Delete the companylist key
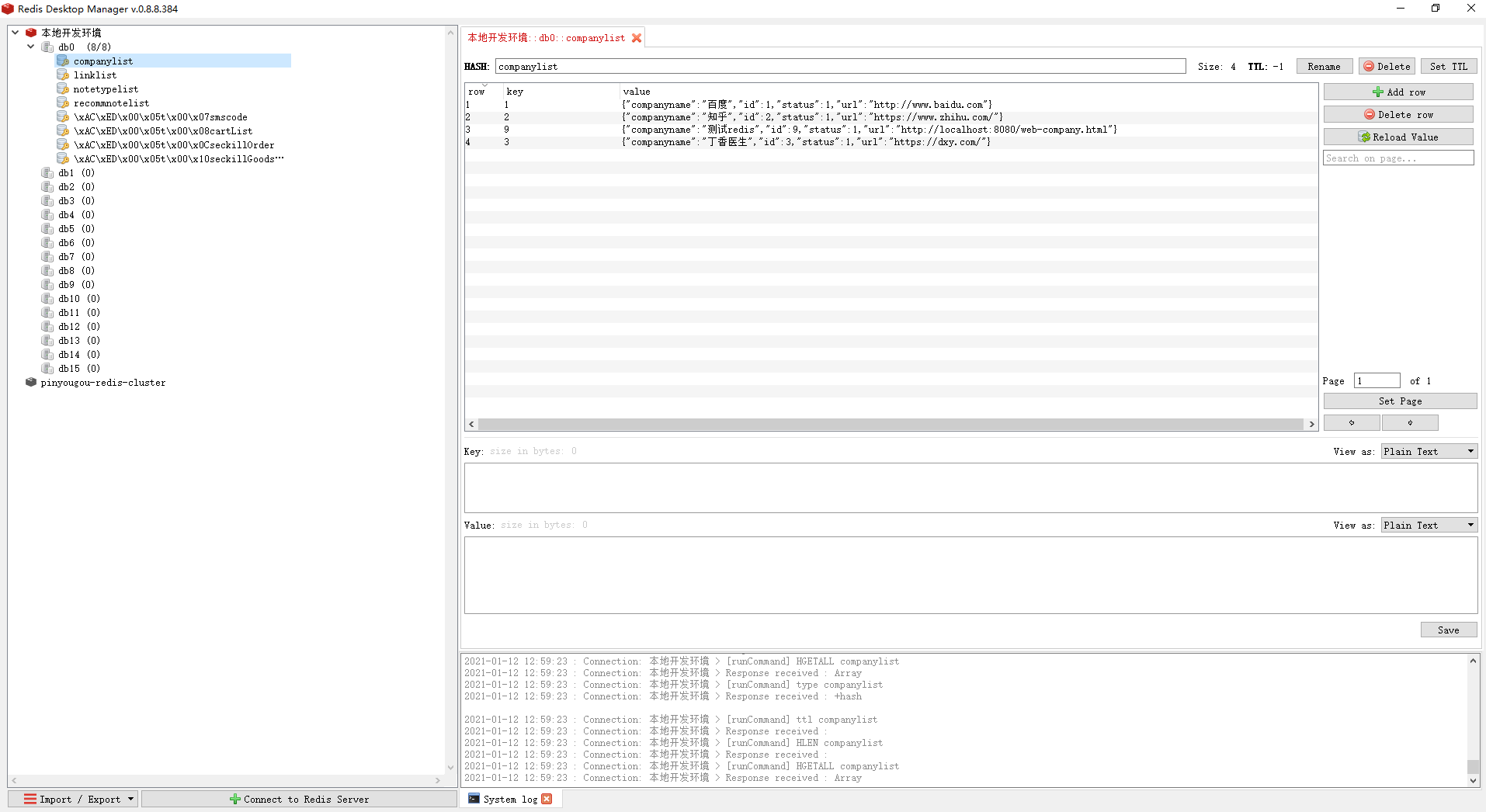Image resolution: width=1486 pixels, height=812 pixels. pos(1387,66)
